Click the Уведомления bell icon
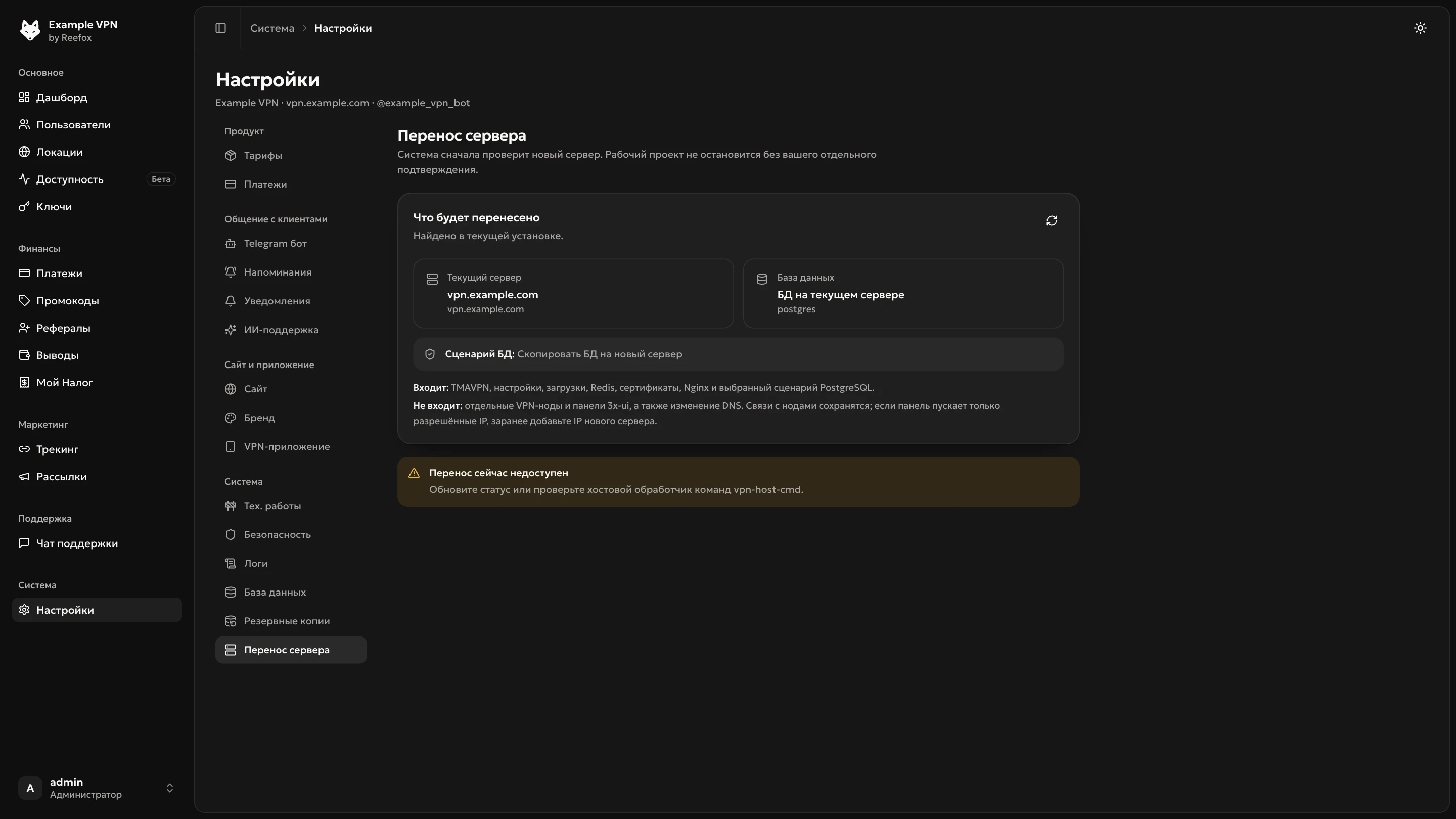 pos(230,301)
